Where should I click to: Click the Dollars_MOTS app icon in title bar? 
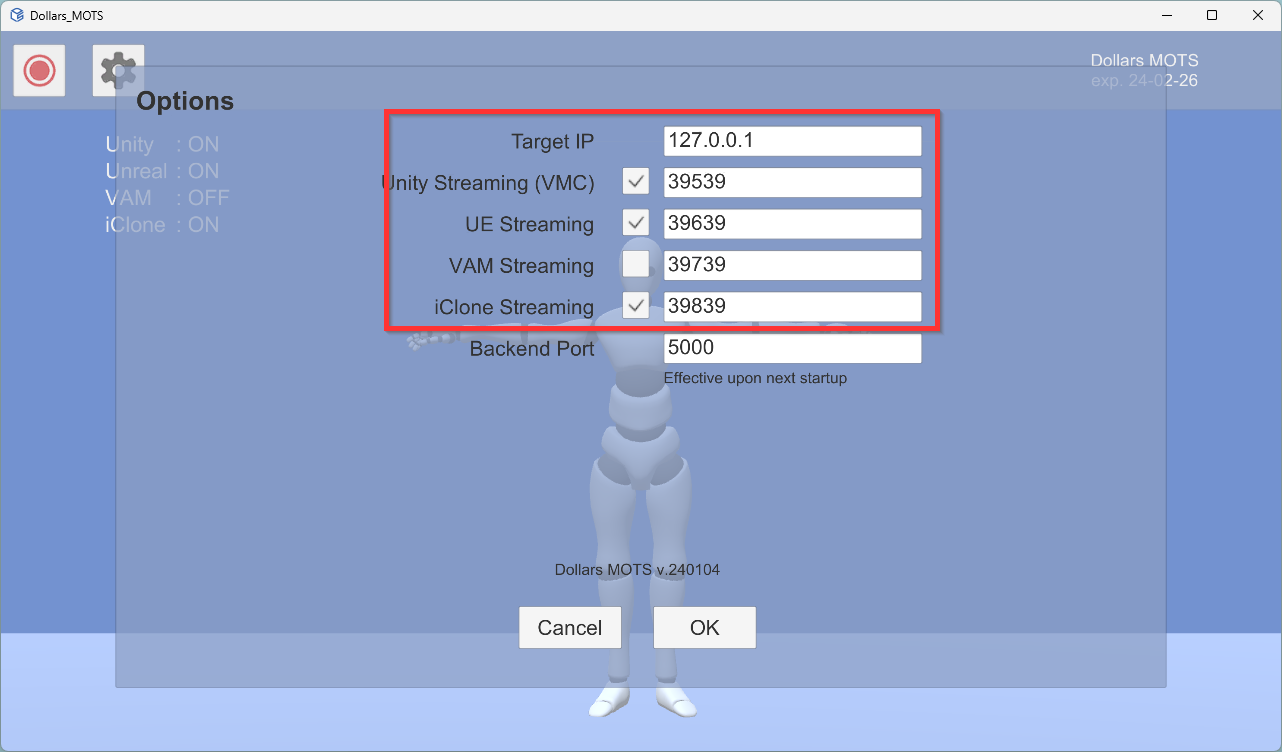coord(16,16)
